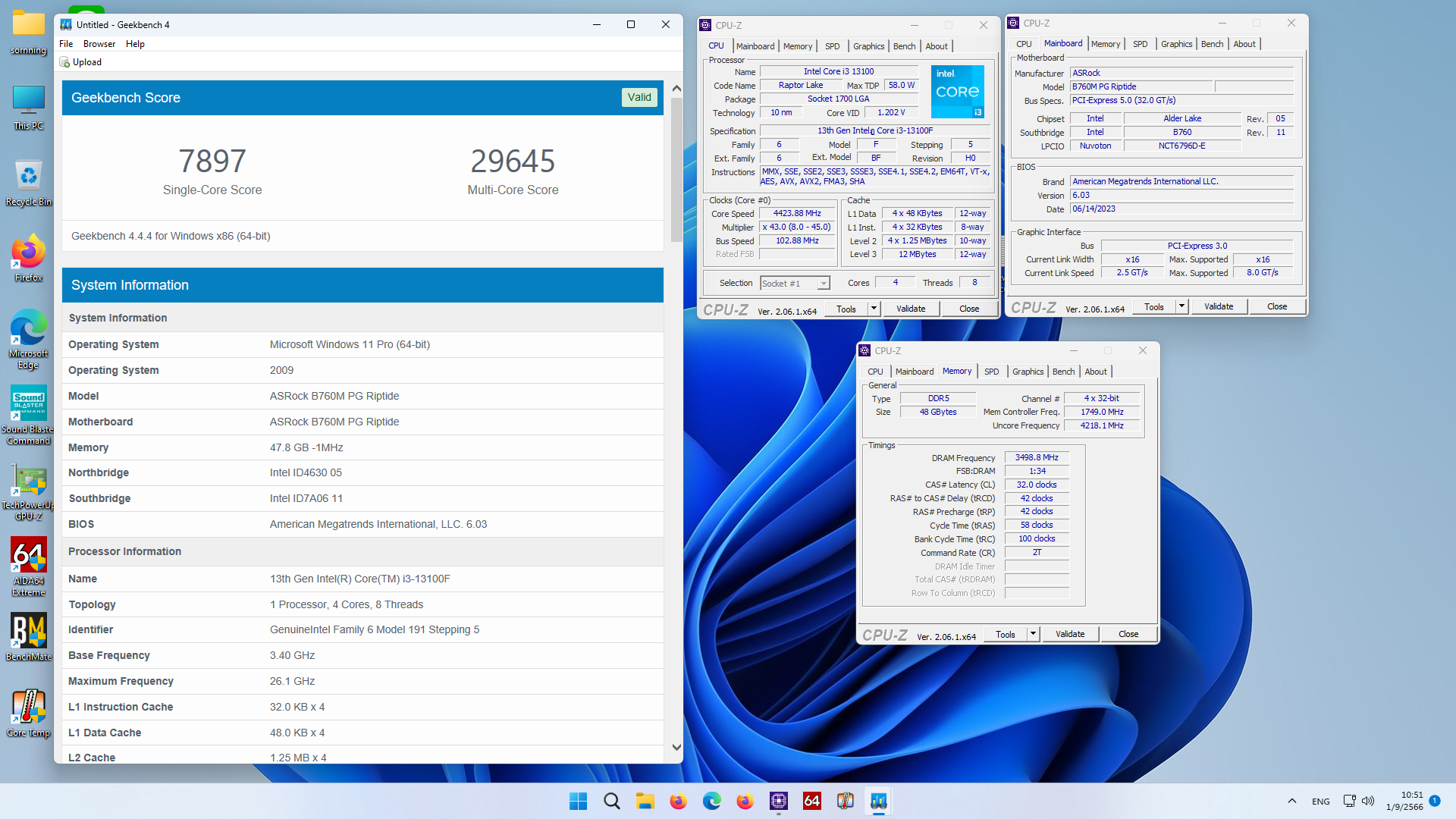This screenshot has width=1456, height=819.
Task: Click Close button in Memory CPU-Z window
Action: pyautogui.click(x=1128, y=634)
